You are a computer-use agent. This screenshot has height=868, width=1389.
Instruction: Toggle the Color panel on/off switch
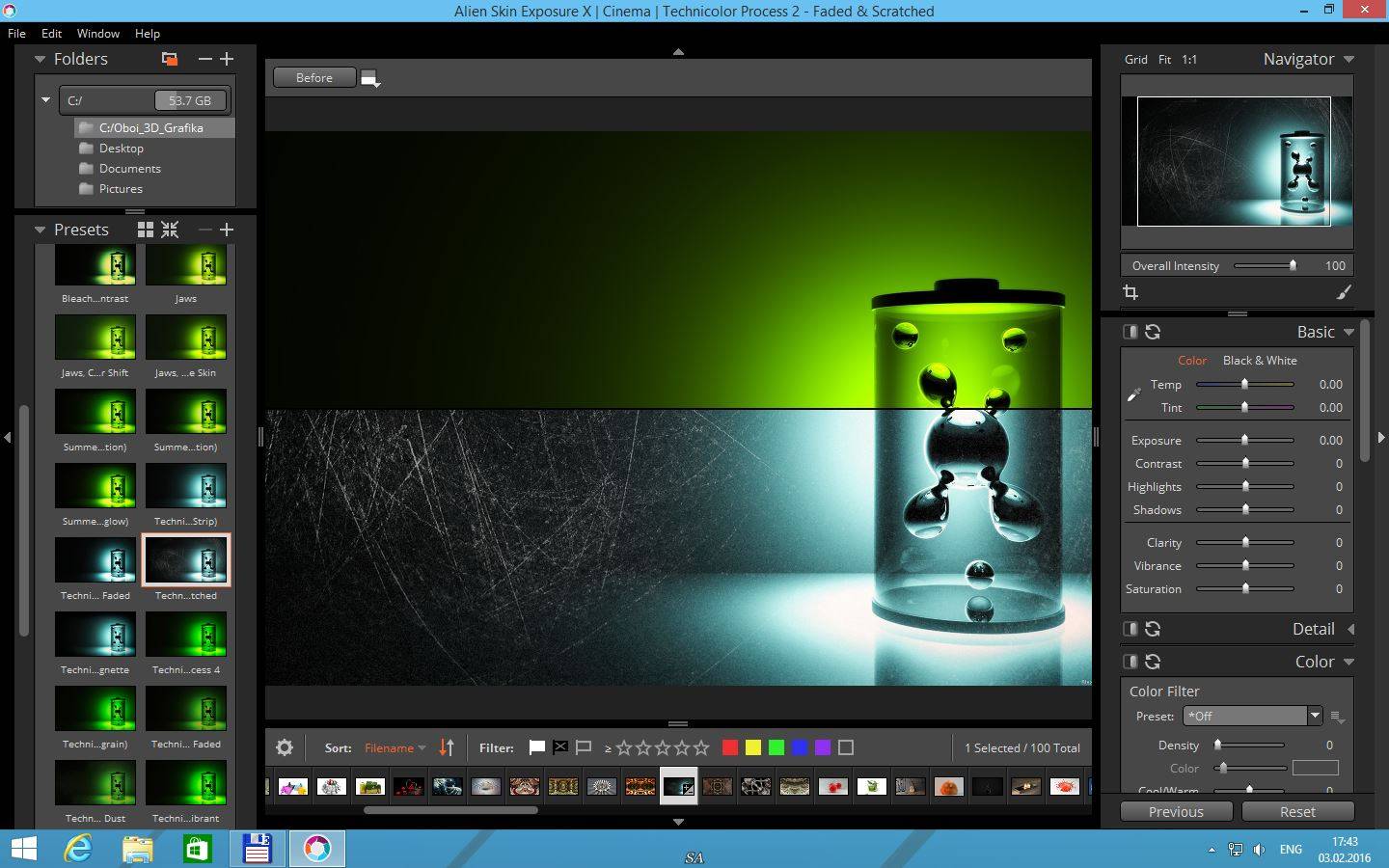pos(1130,662)
